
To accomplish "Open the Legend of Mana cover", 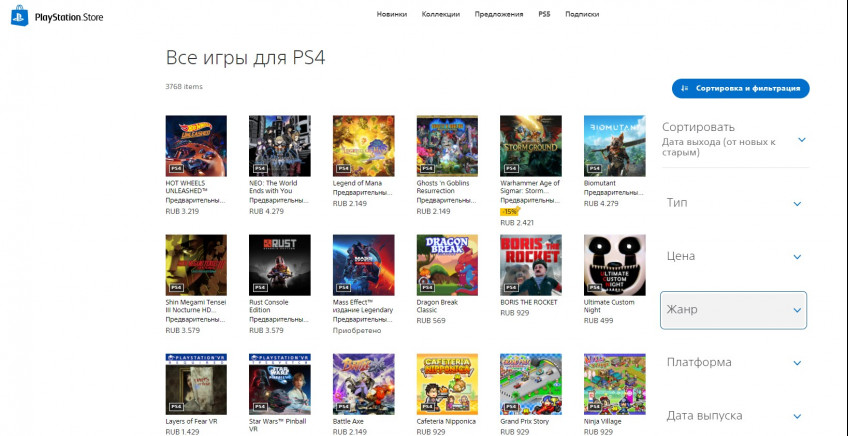I will pos(363,146).
